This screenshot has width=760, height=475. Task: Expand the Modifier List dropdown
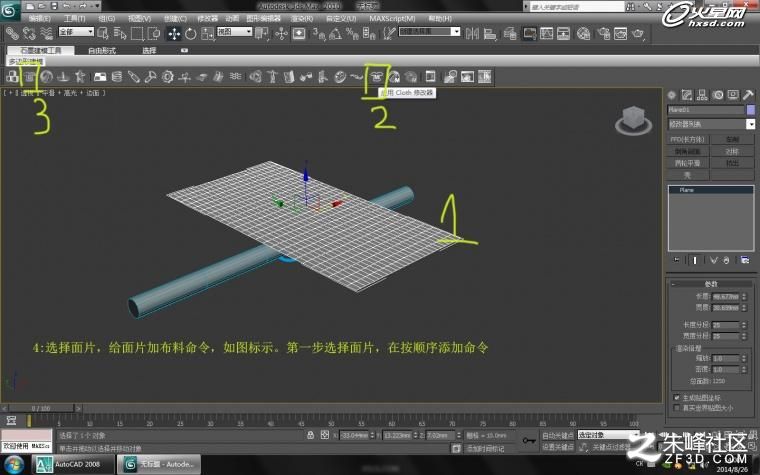click(x=711, y=124)
